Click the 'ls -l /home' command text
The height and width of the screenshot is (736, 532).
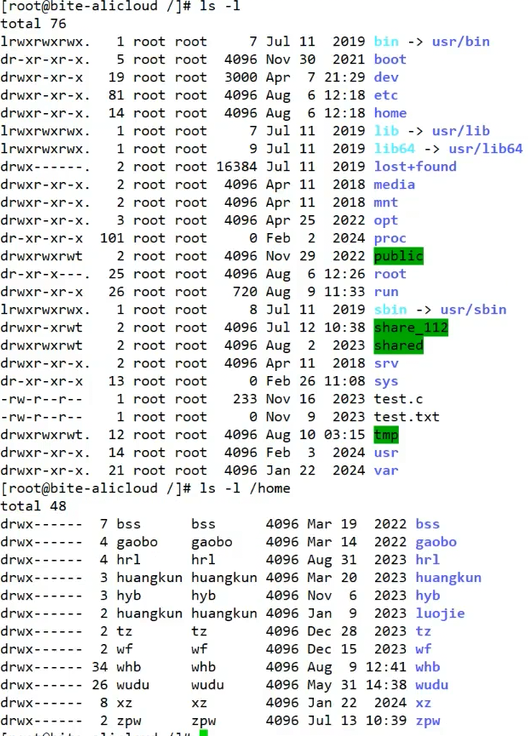point(245,489)
